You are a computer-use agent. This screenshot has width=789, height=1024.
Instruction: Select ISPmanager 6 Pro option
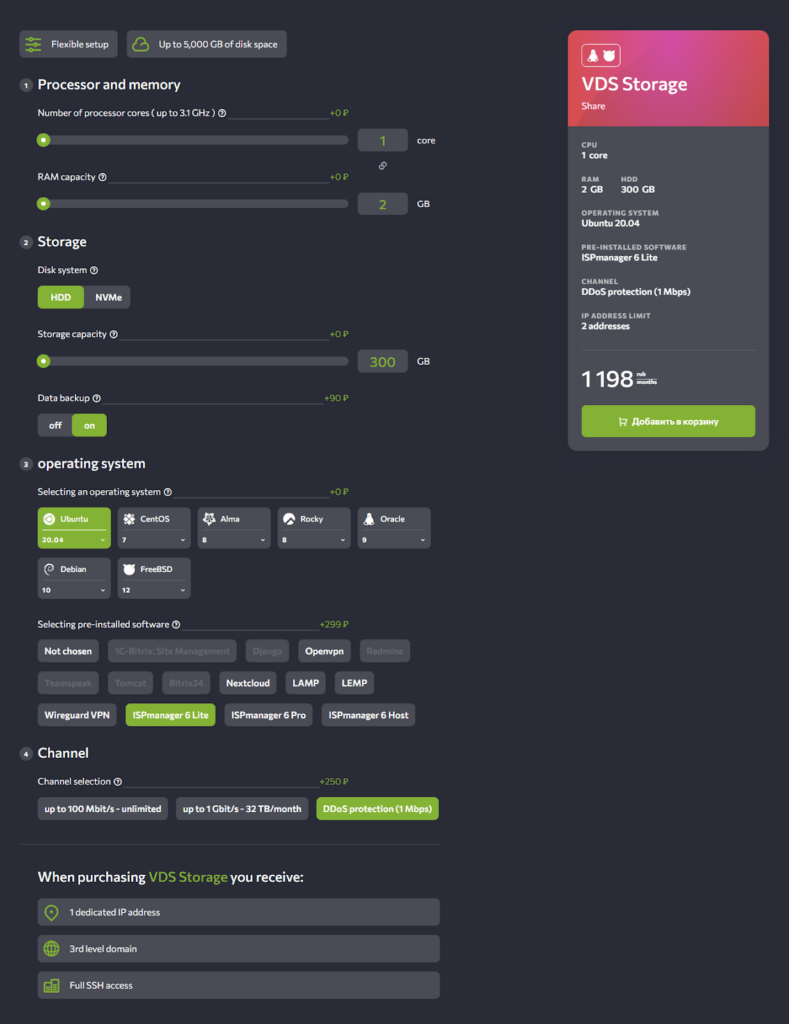268,715
